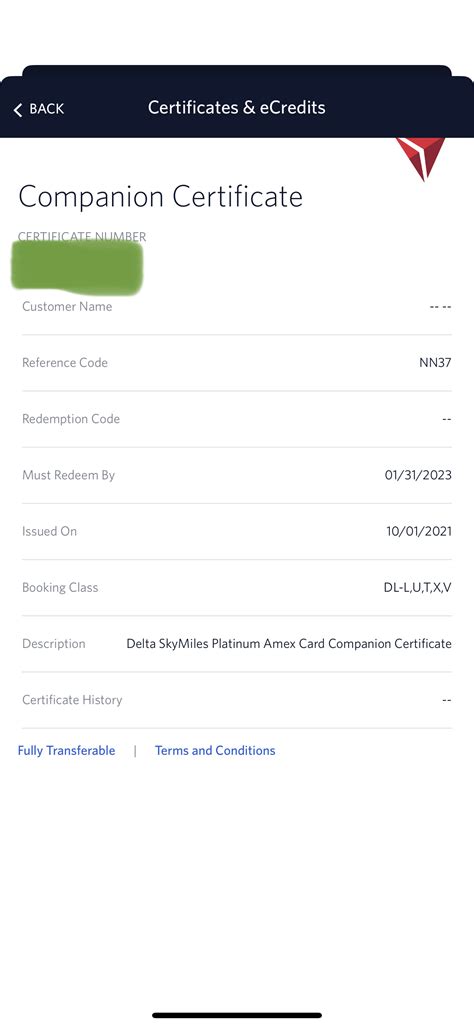Open the Terms and Conditions link
Viewport: 474px width, 1027px height.
(x=215, y=751)
